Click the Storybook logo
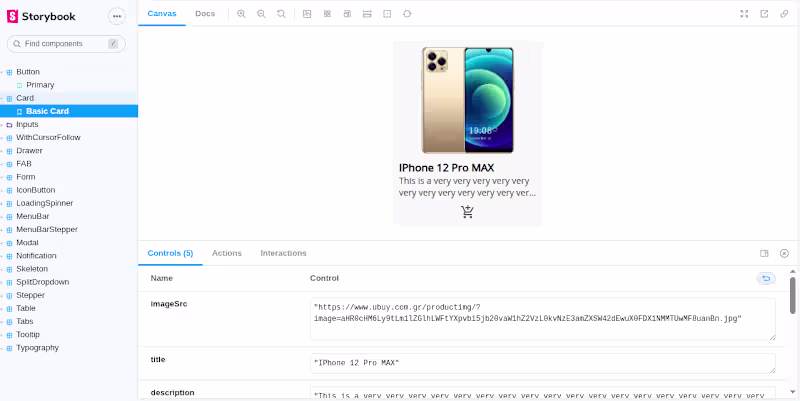The image size is (800, 401). [x=41, y=16]
